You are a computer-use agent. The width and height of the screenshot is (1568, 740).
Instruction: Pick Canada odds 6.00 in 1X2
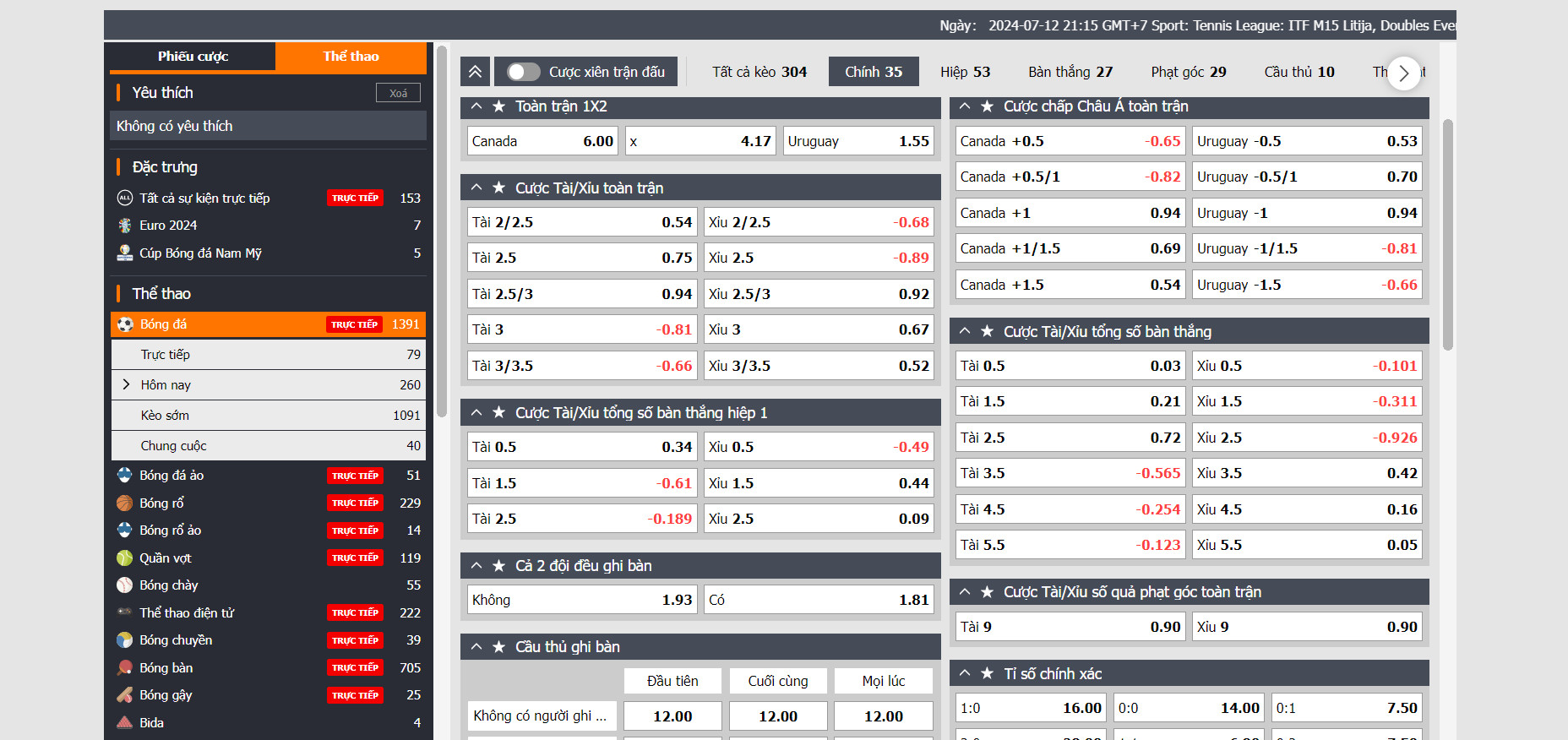coord(542,141)
